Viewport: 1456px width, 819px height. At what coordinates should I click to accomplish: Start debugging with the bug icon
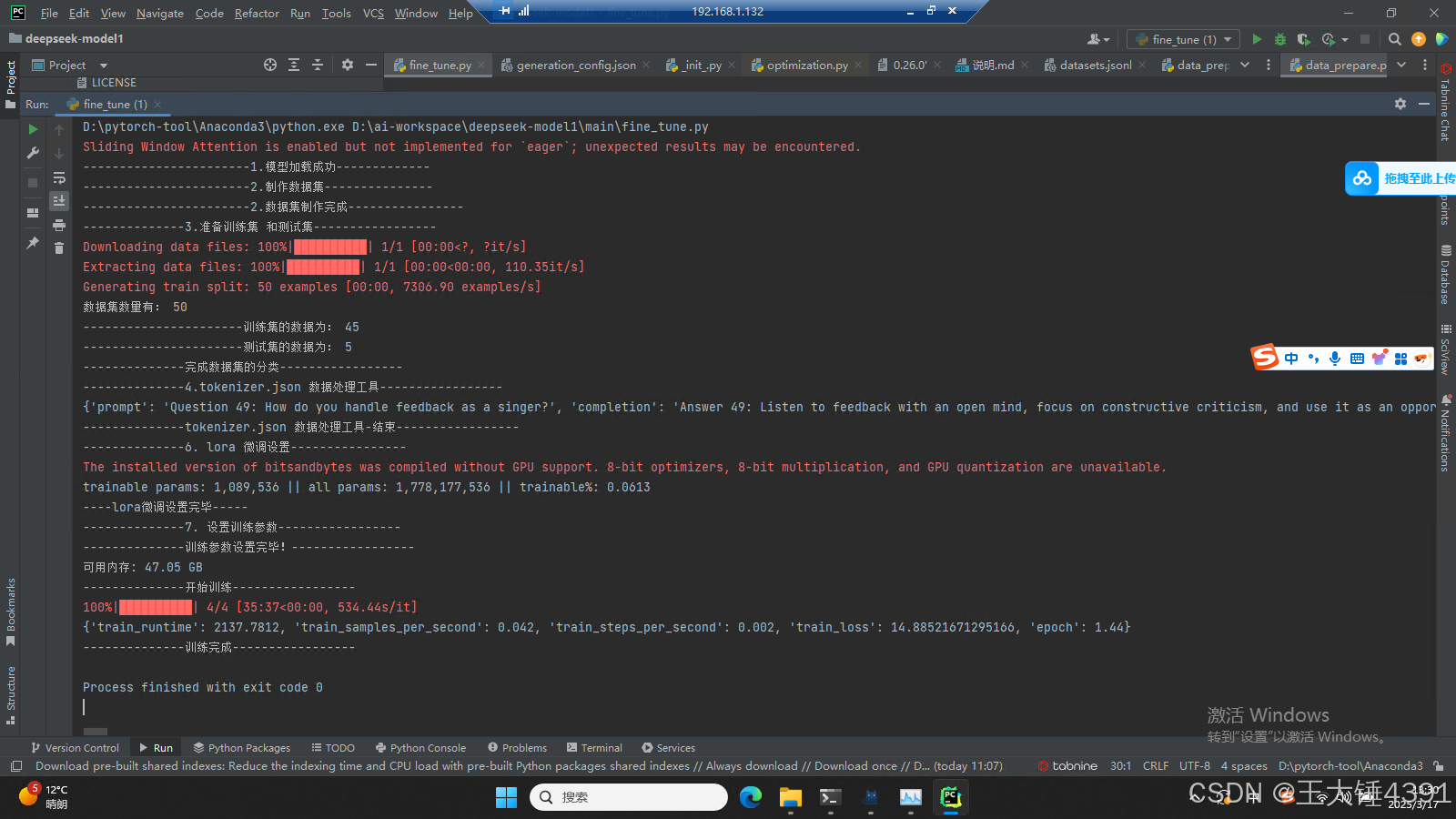(x=1280, y=39)
